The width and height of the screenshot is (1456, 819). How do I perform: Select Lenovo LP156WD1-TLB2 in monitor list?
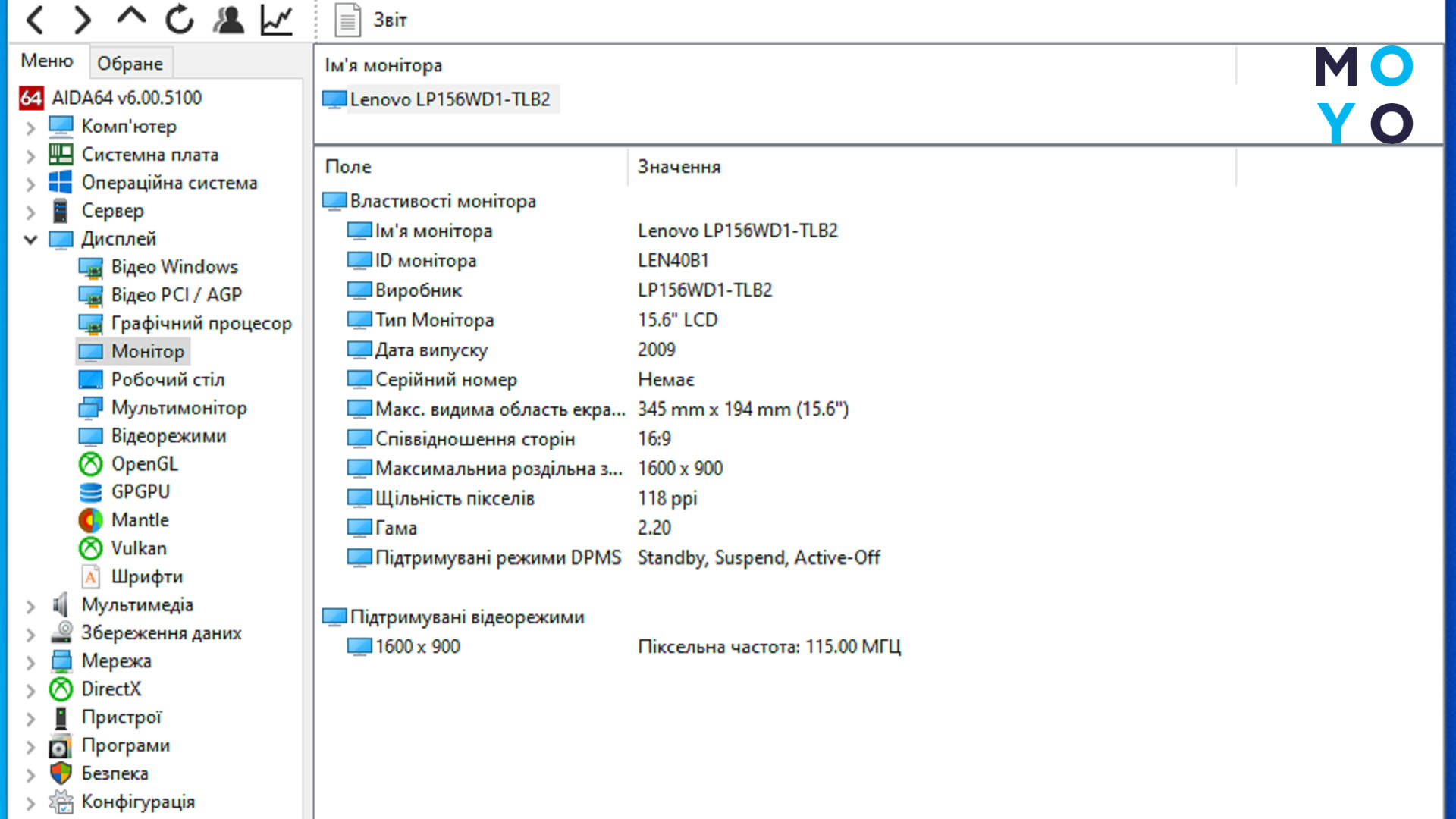(440, 99)
